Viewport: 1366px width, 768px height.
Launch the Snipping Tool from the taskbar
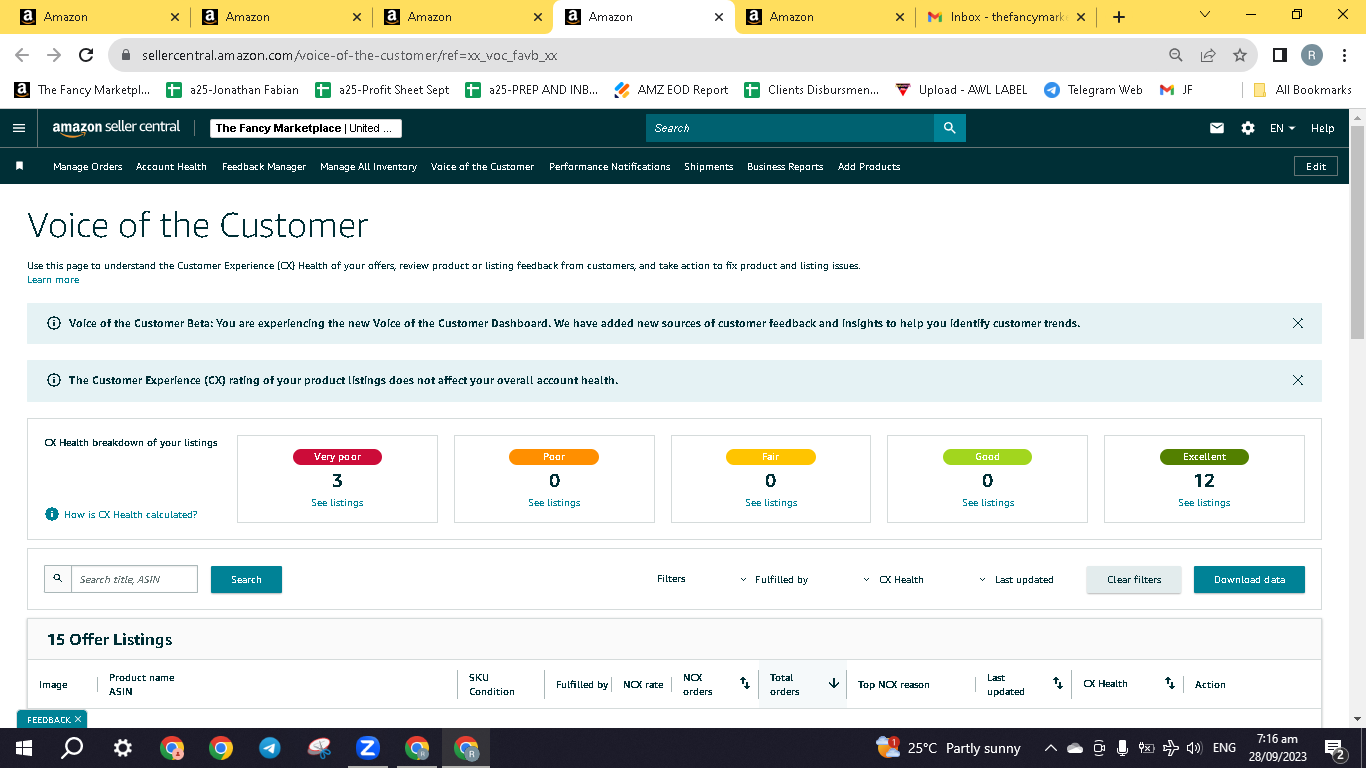319,747
